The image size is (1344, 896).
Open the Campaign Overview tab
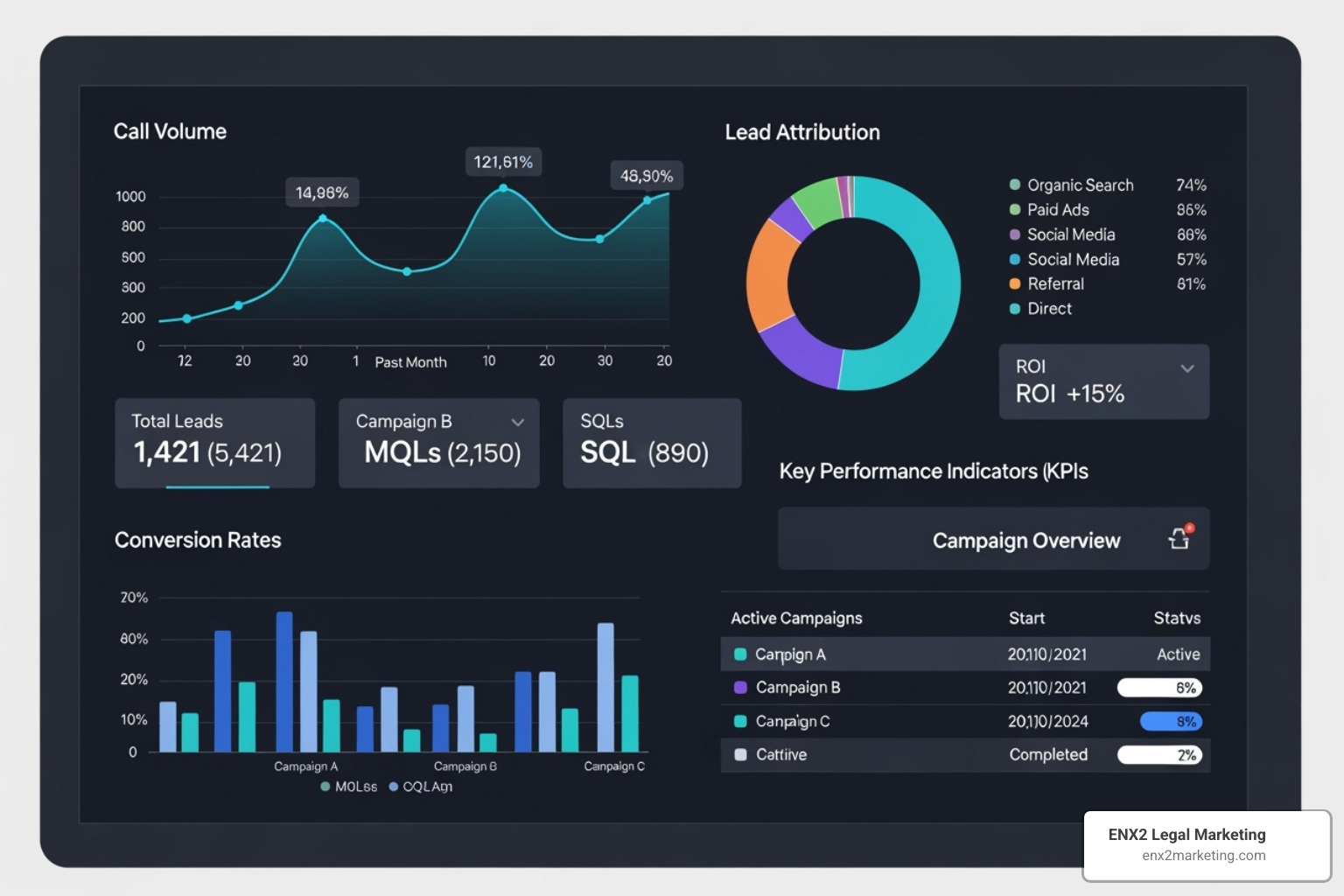pos(1025,540)
